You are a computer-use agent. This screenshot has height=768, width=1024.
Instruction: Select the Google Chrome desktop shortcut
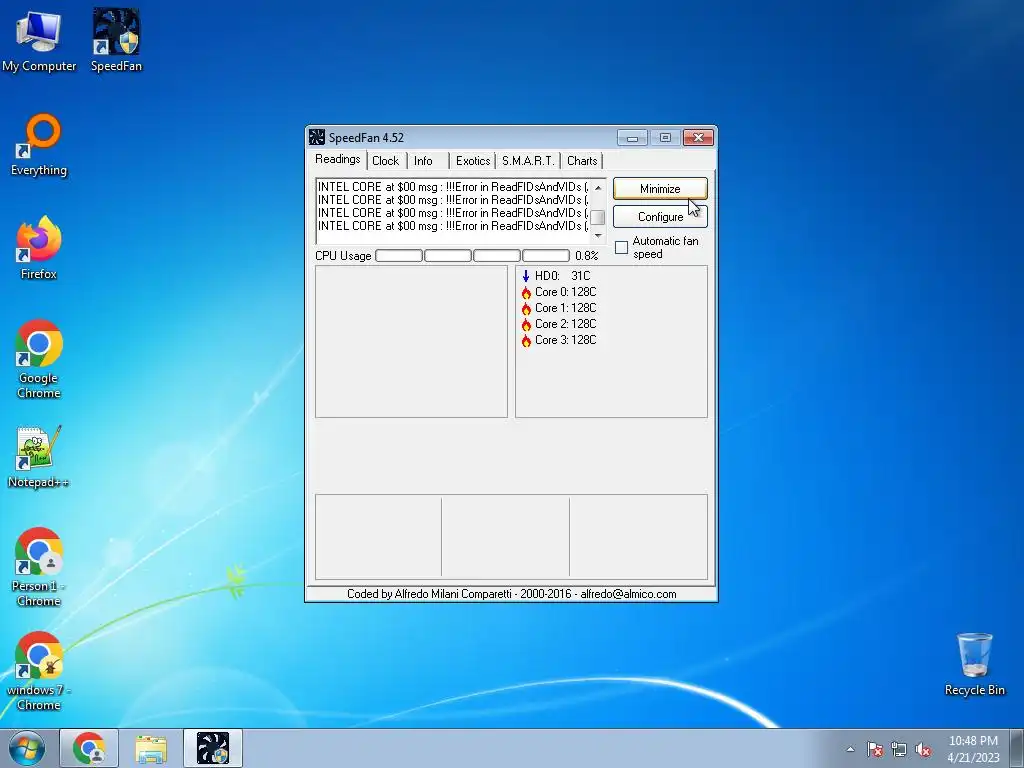click(39, 359)
